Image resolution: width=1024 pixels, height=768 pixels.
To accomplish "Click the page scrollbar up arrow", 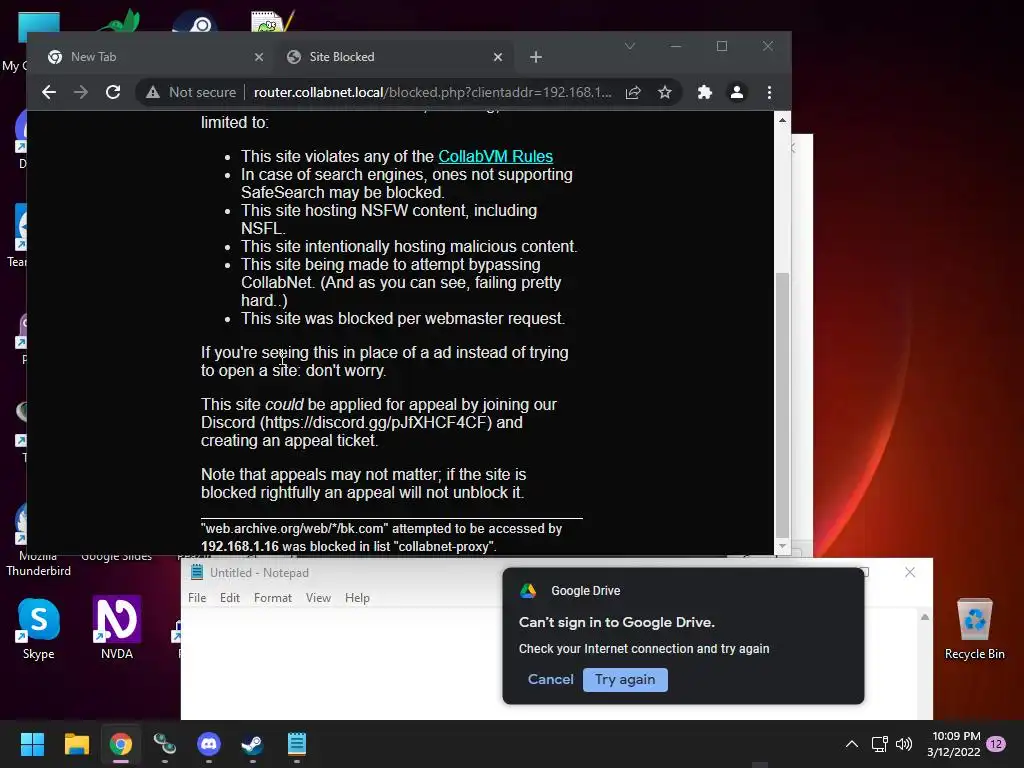I will [x=782, y=120].
